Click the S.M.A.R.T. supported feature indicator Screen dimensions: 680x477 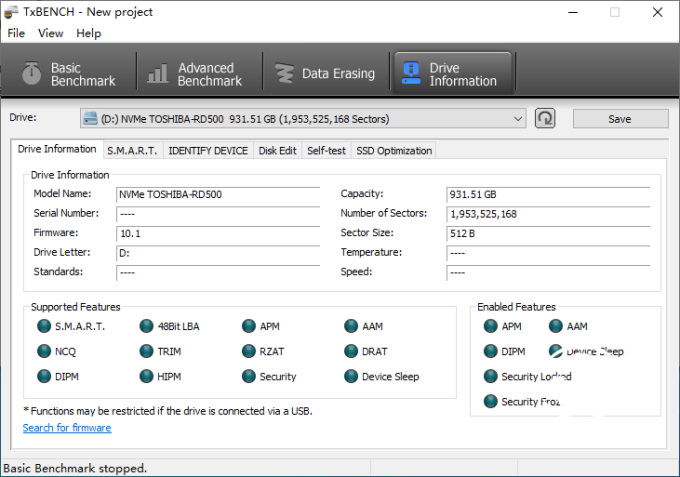point(44,326)
